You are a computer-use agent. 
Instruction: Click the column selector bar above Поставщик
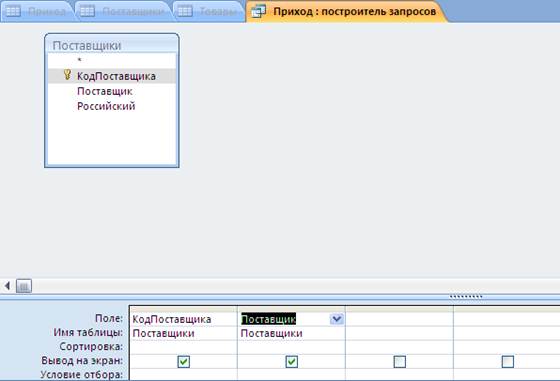coord(291,309)
